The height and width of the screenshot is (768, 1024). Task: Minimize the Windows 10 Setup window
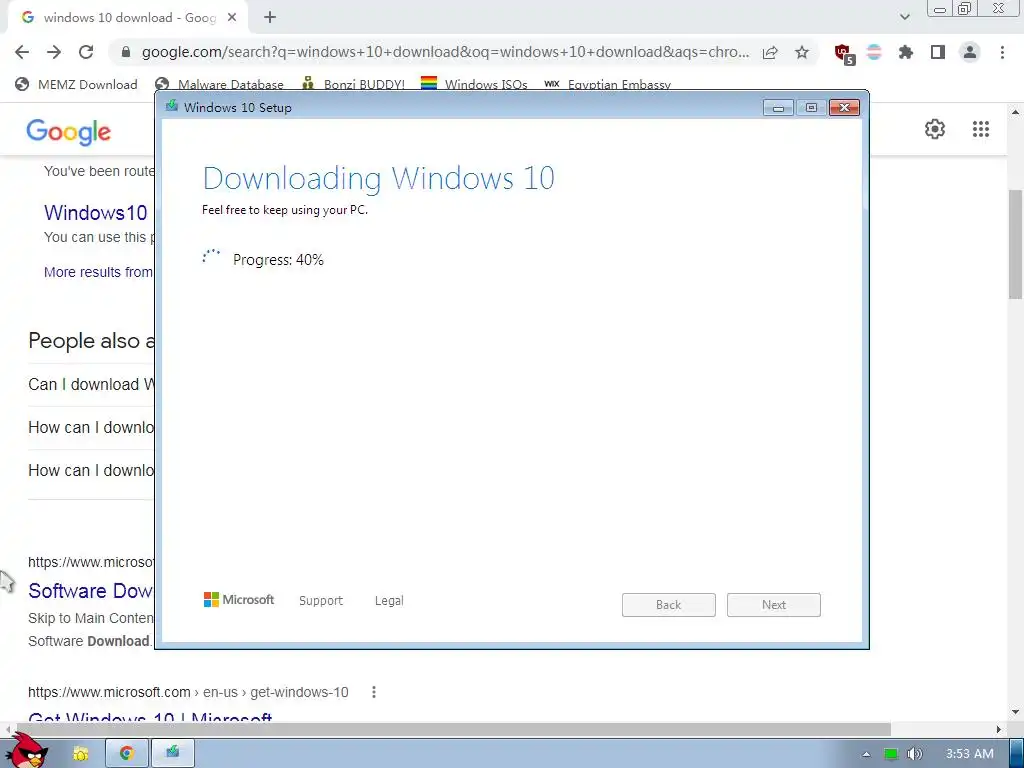778,108
